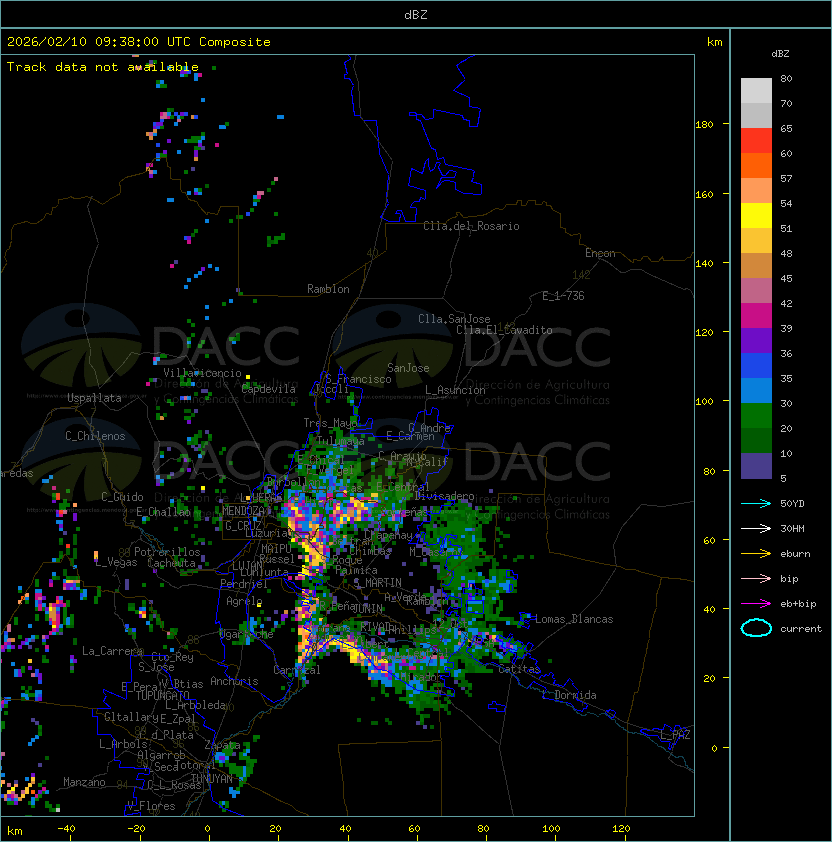Click the 'La_Carrera' map label

(112, 651)
